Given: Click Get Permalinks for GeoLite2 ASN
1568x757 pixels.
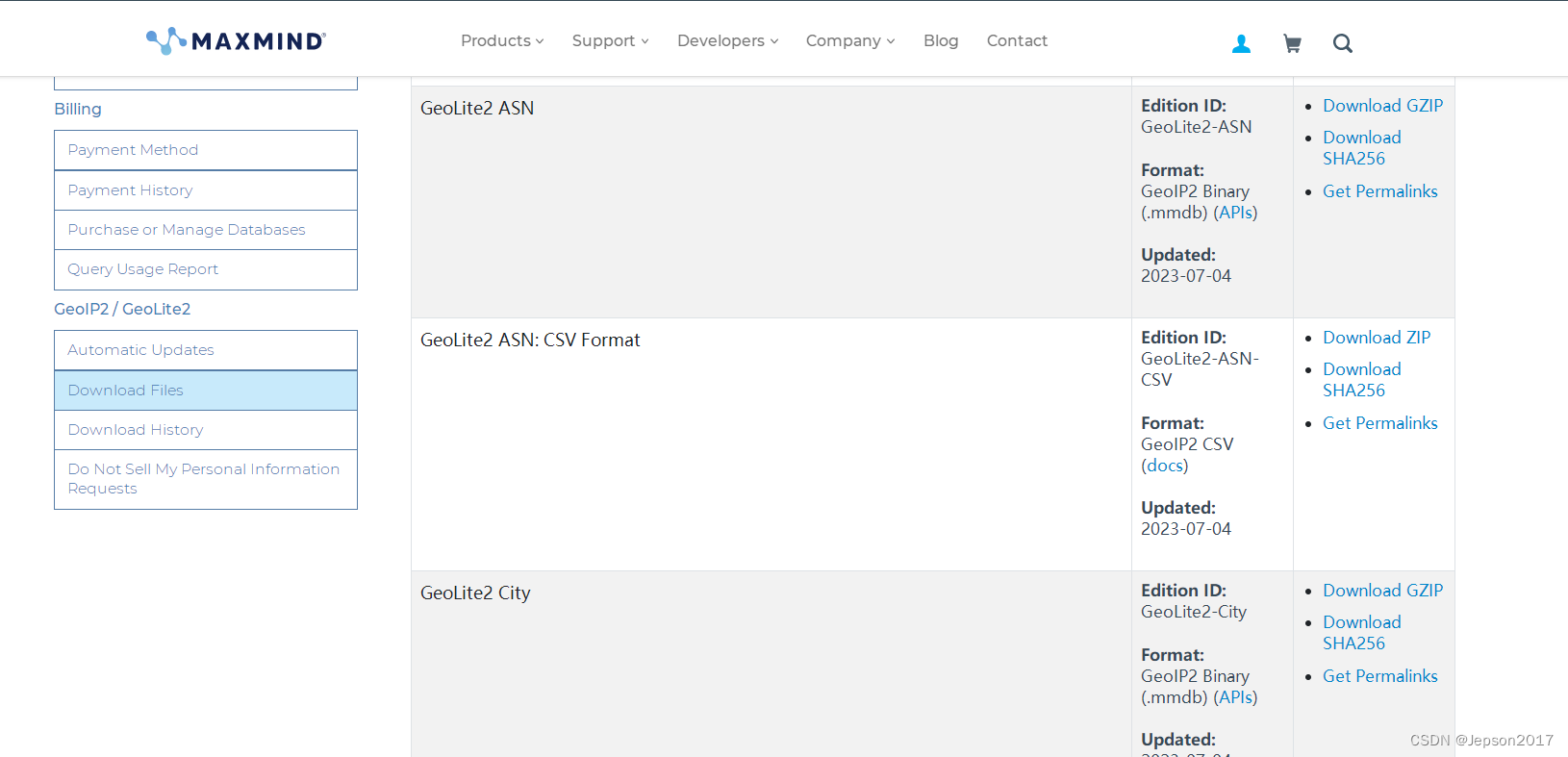Looking at the screenshot, I should tap(1379, 191).
